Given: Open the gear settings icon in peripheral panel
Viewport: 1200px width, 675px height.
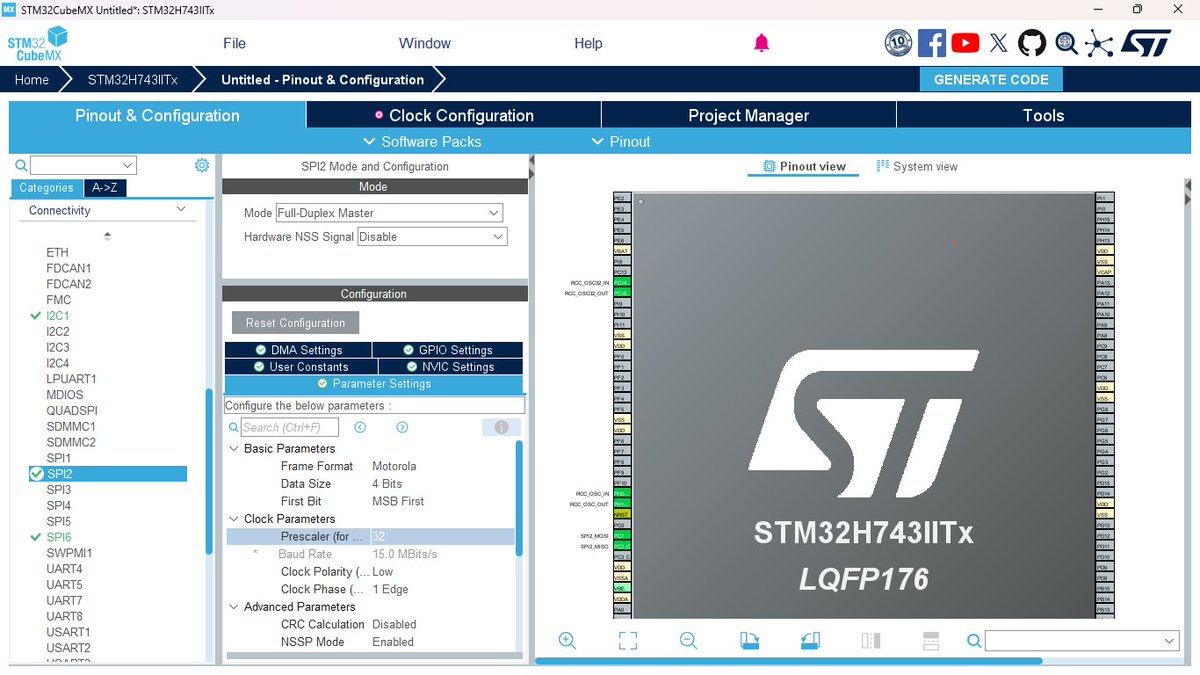Looking at the screenshot, I should pyautogui.click(x=202, y=165).
